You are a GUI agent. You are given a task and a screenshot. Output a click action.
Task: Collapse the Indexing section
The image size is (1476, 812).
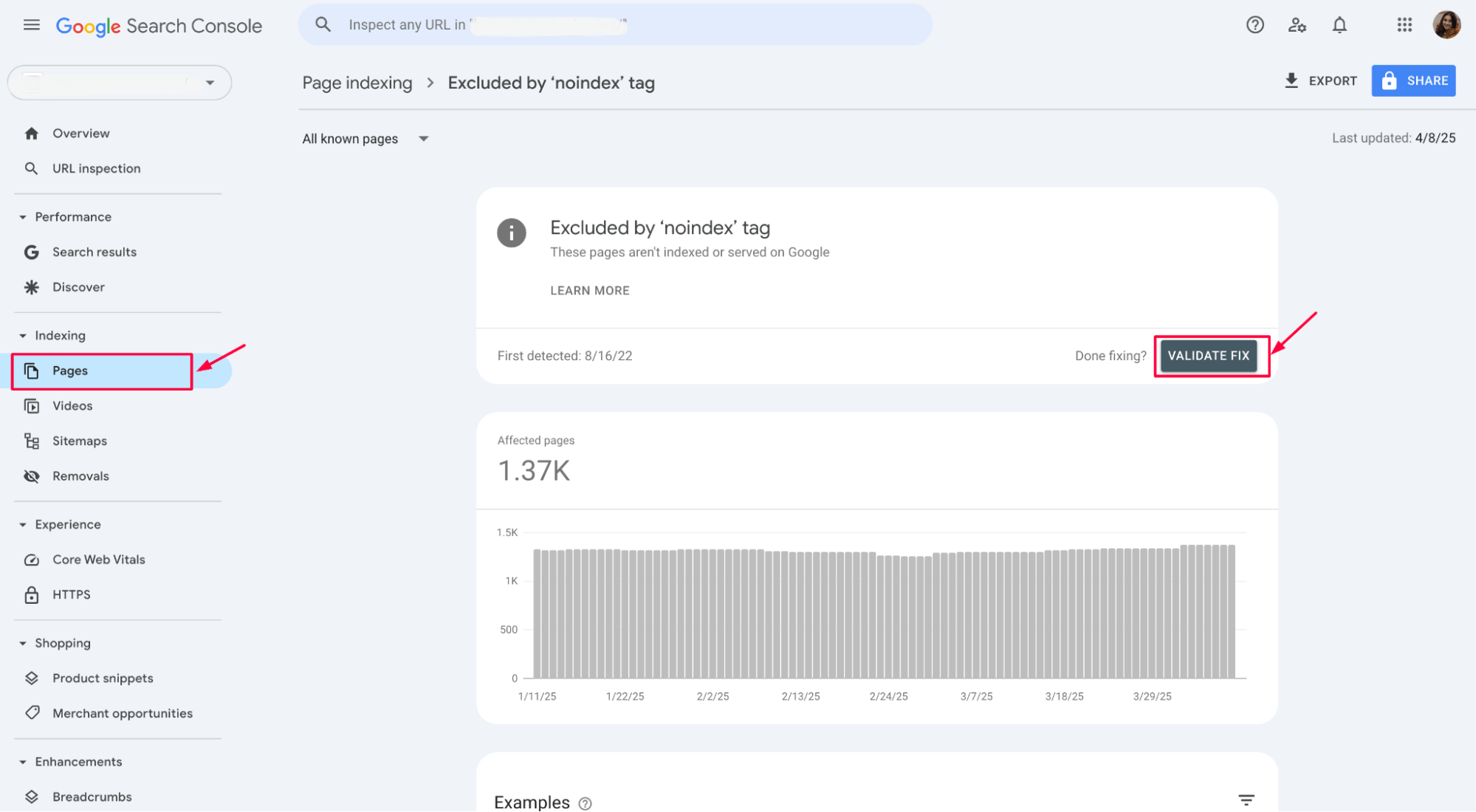coord(23,336)
